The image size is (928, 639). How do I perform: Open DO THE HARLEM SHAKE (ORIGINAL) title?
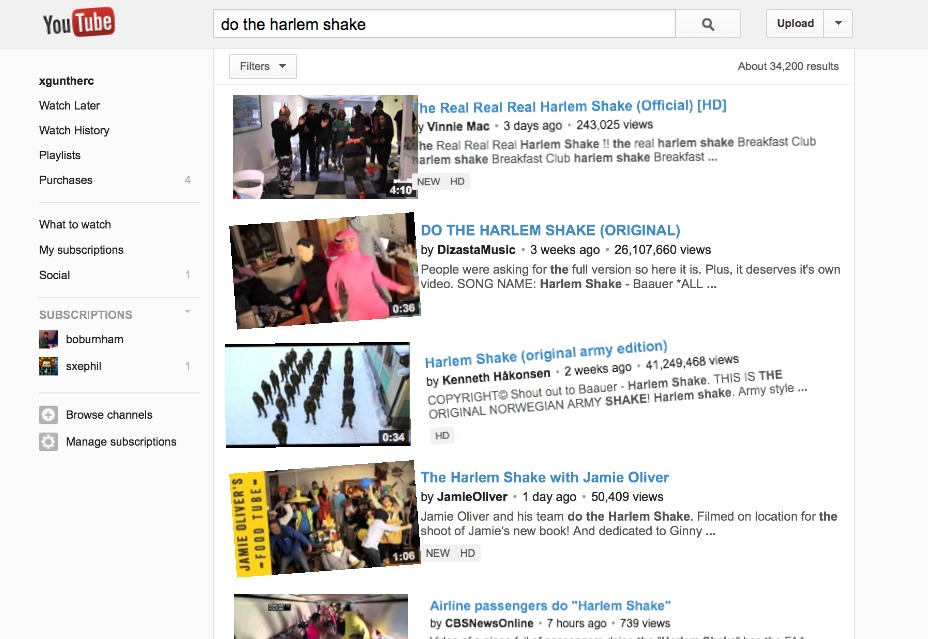coord(550,230)
